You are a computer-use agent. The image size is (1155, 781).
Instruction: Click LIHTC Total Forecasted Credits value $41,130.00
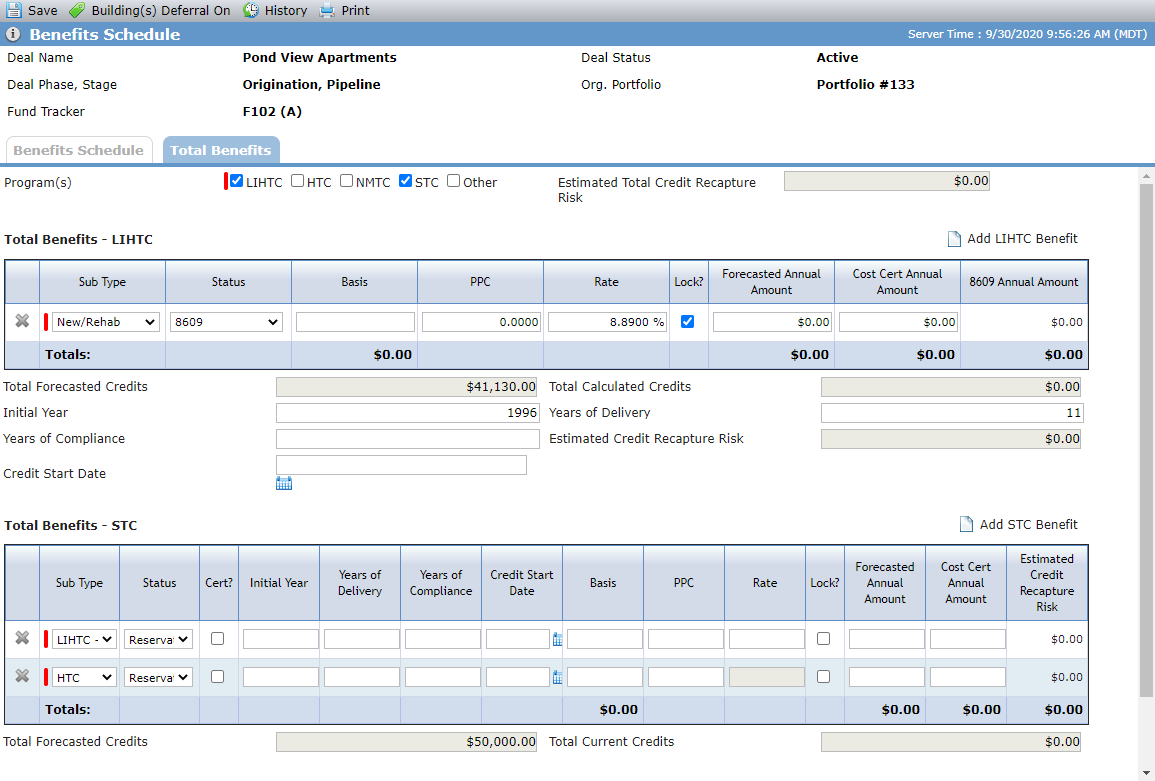[x=407, y=387]
